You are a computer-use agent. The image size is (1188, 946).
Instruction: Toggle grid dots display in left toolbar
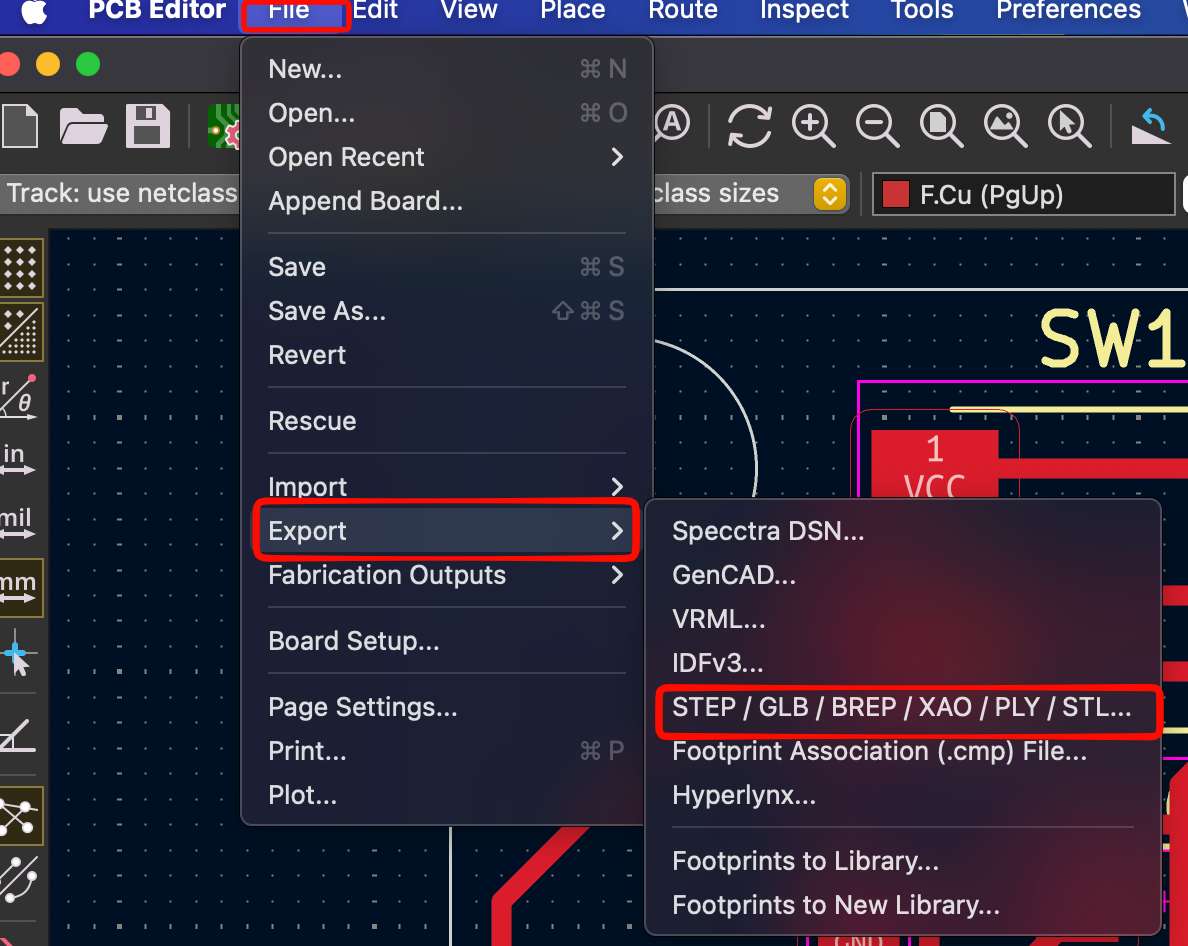pyautogui.click(x=20, y=268)
